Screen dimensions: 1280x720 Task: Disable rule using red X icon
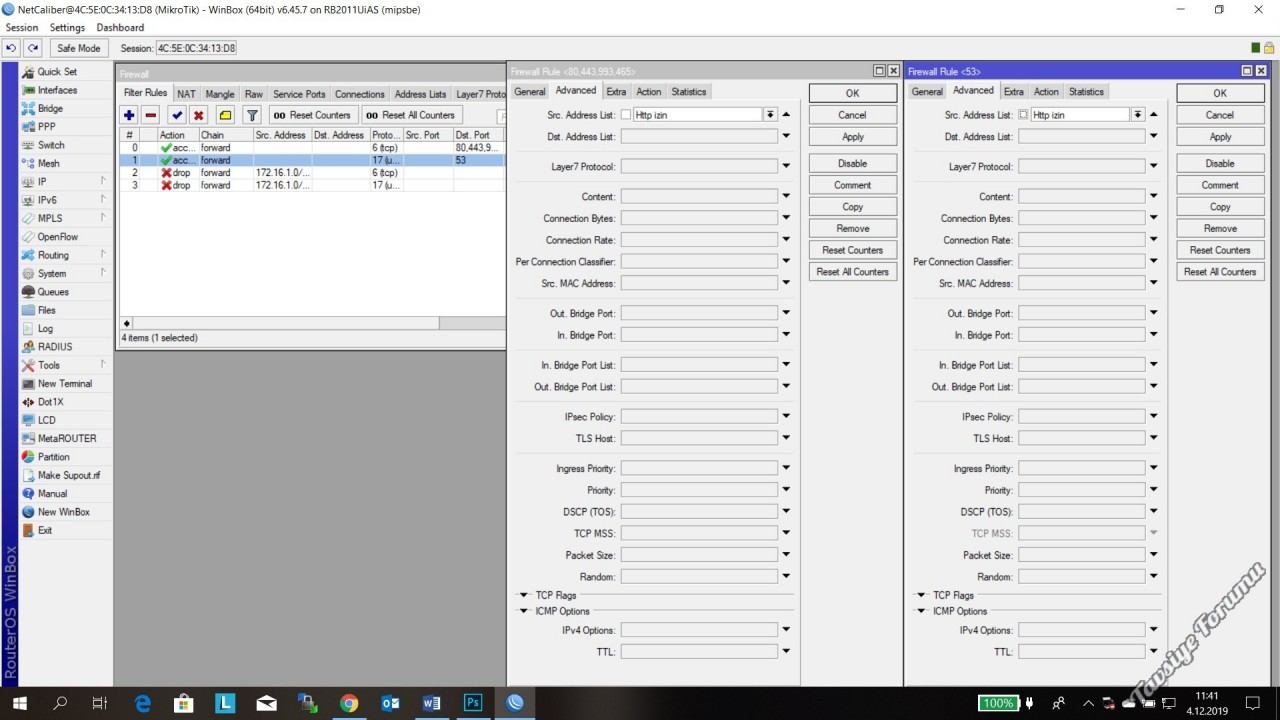tap(198, 115)
